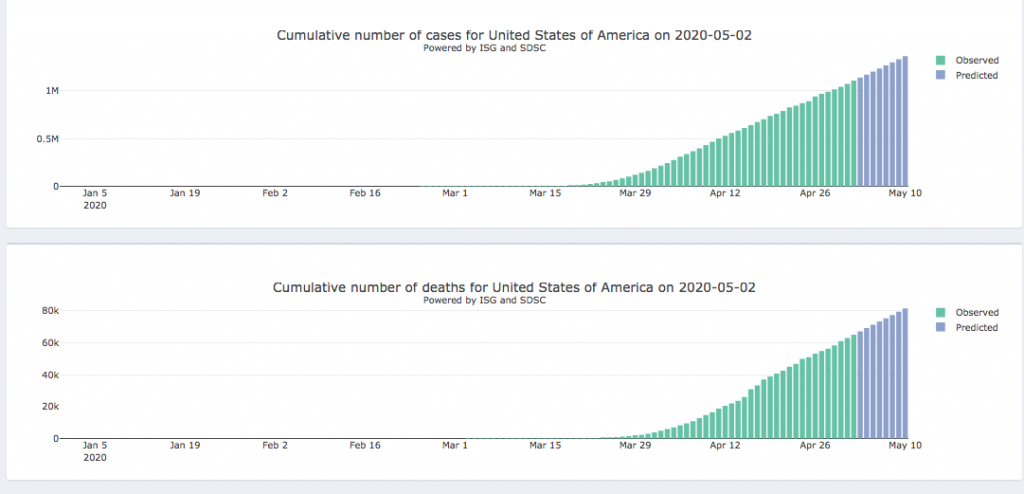Click the cumulative cases chart title
This screenshot has width=1024, height=494.
[513, 35]
